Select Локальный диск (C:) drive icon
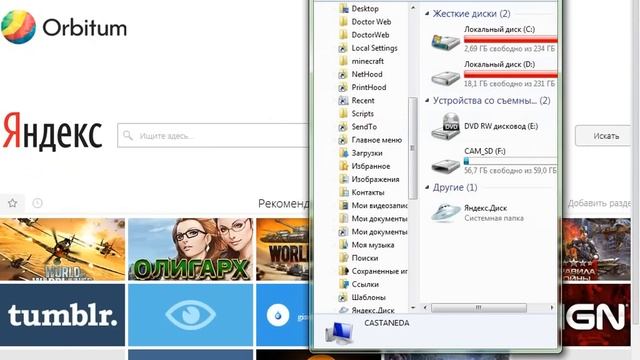Image resolution: width=640 pixels, height=360 pixels. tap(446, 42)
